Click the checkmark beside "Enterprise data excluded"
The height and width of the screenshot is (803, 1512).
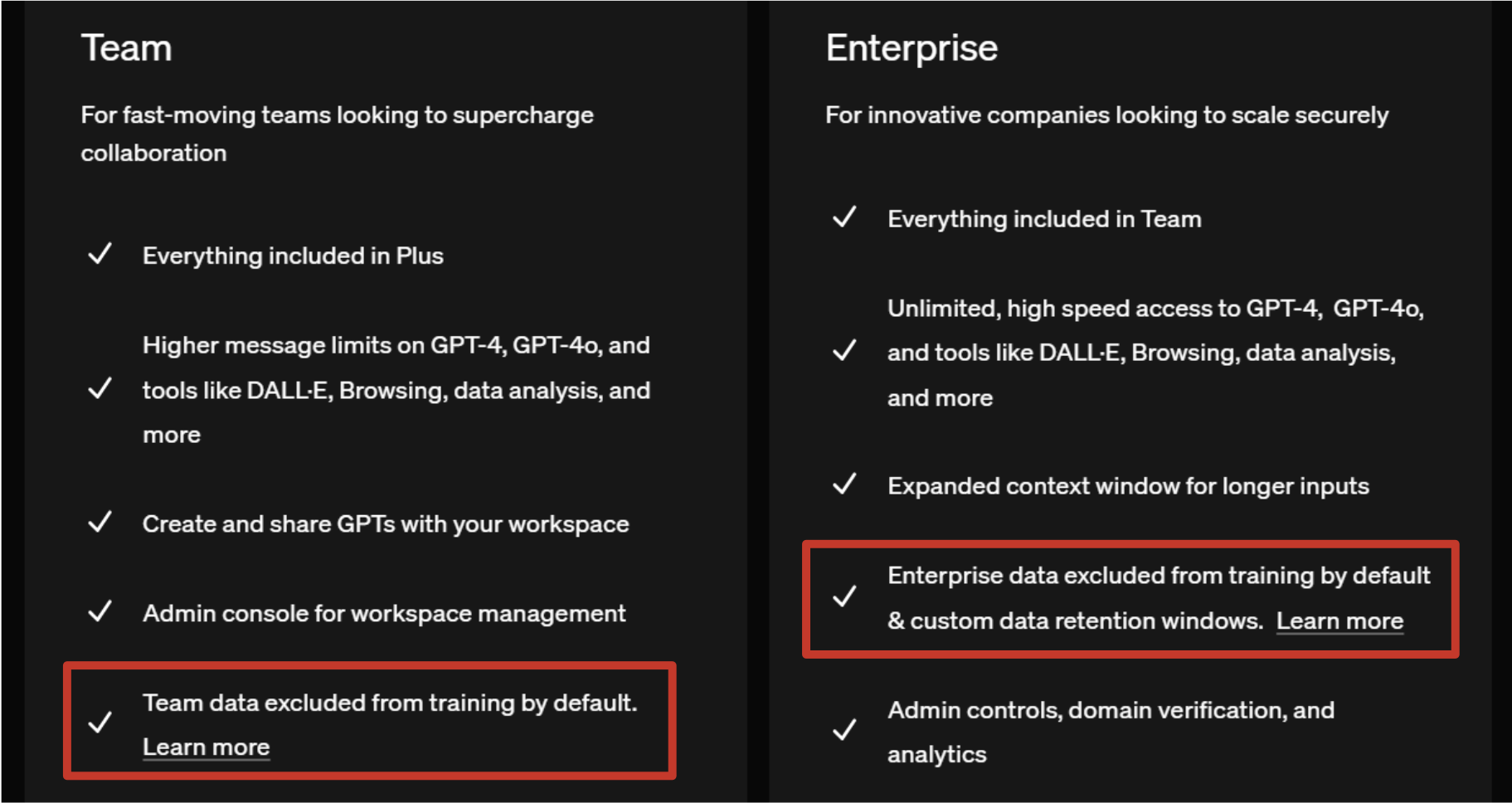coord(844,596)
